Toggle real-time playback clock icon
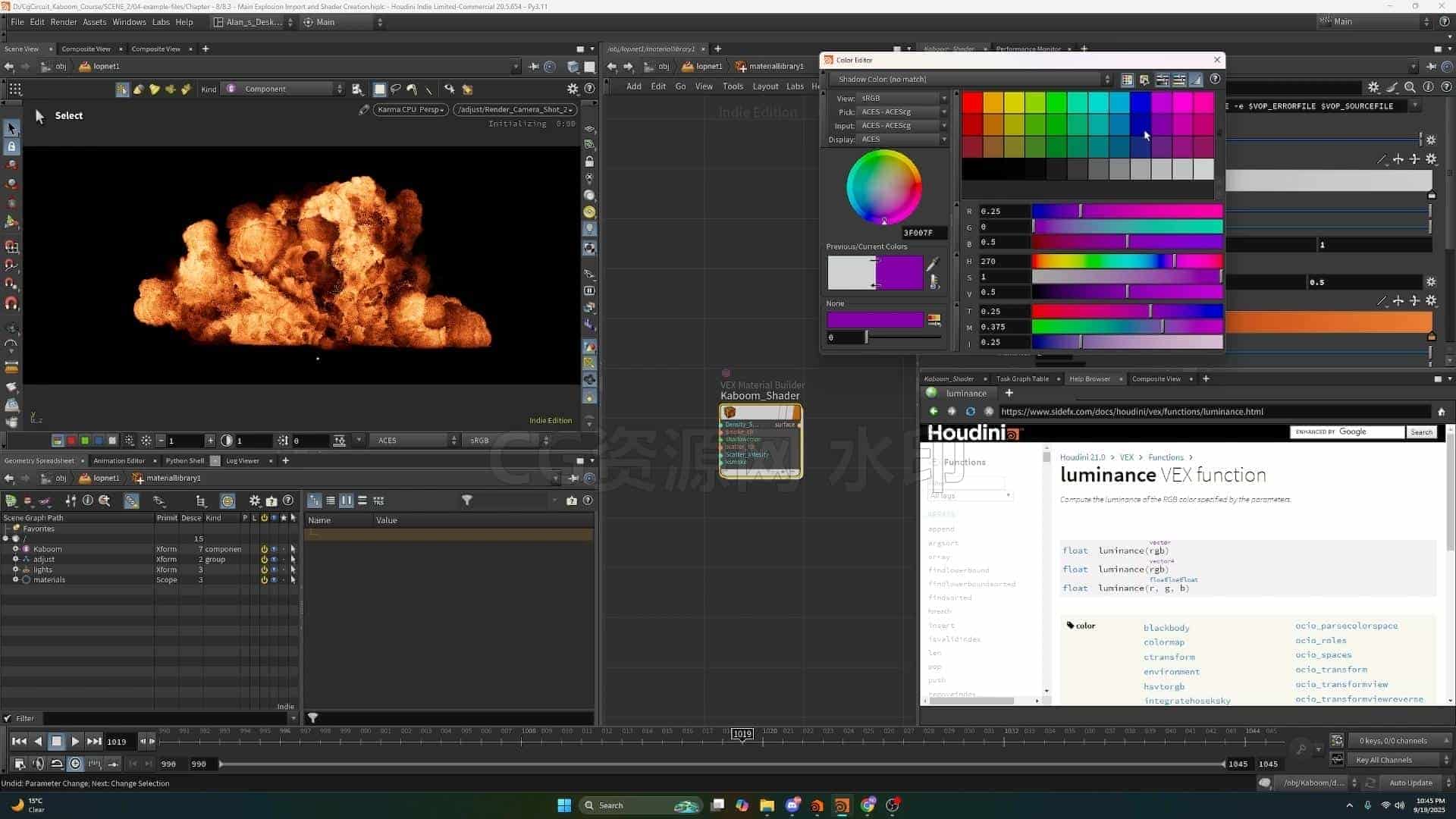 75,764
